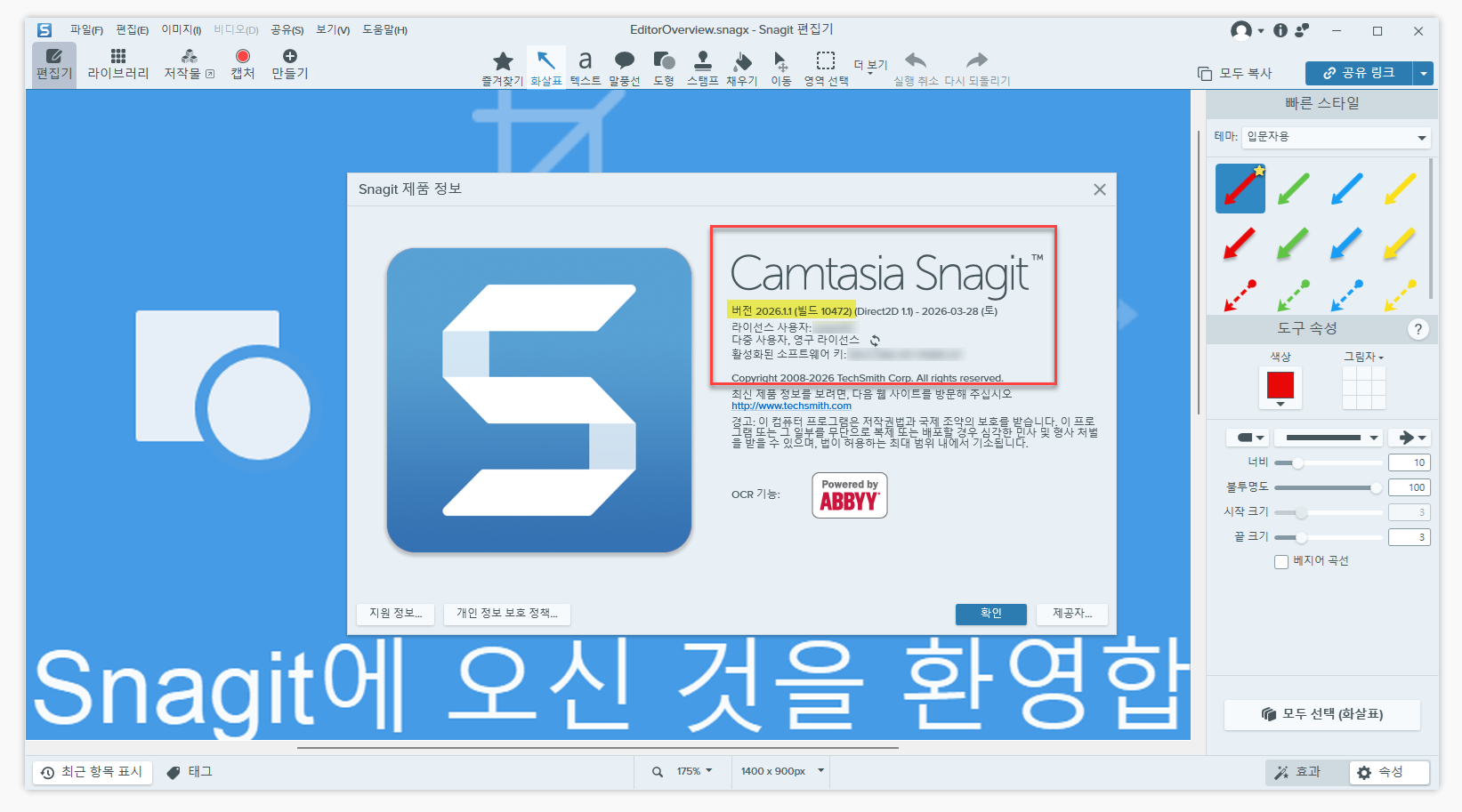Click the 너비 value field showing 10
This screenshot has height=812, width=1462.
click(1409, 462)
